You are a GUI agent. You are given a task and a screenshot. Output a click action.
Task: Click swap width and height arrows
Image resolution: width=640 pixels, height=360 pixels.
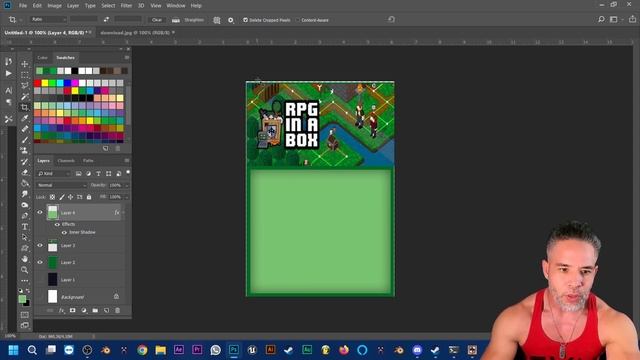pyautogui.click(x=106, y=20)
